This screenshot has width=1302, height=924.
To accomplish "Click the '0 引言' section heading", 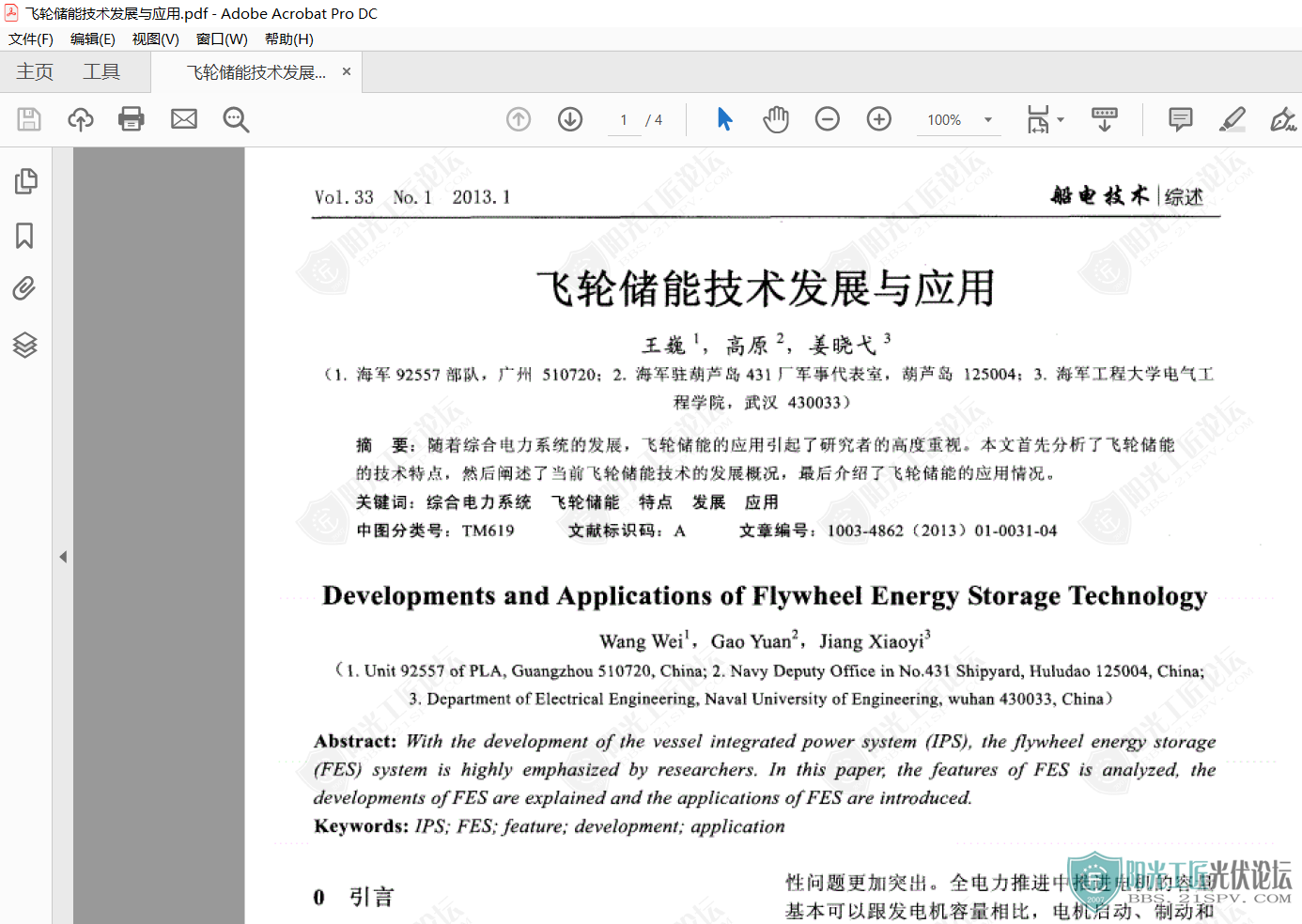I will click(x=353, y=897).
